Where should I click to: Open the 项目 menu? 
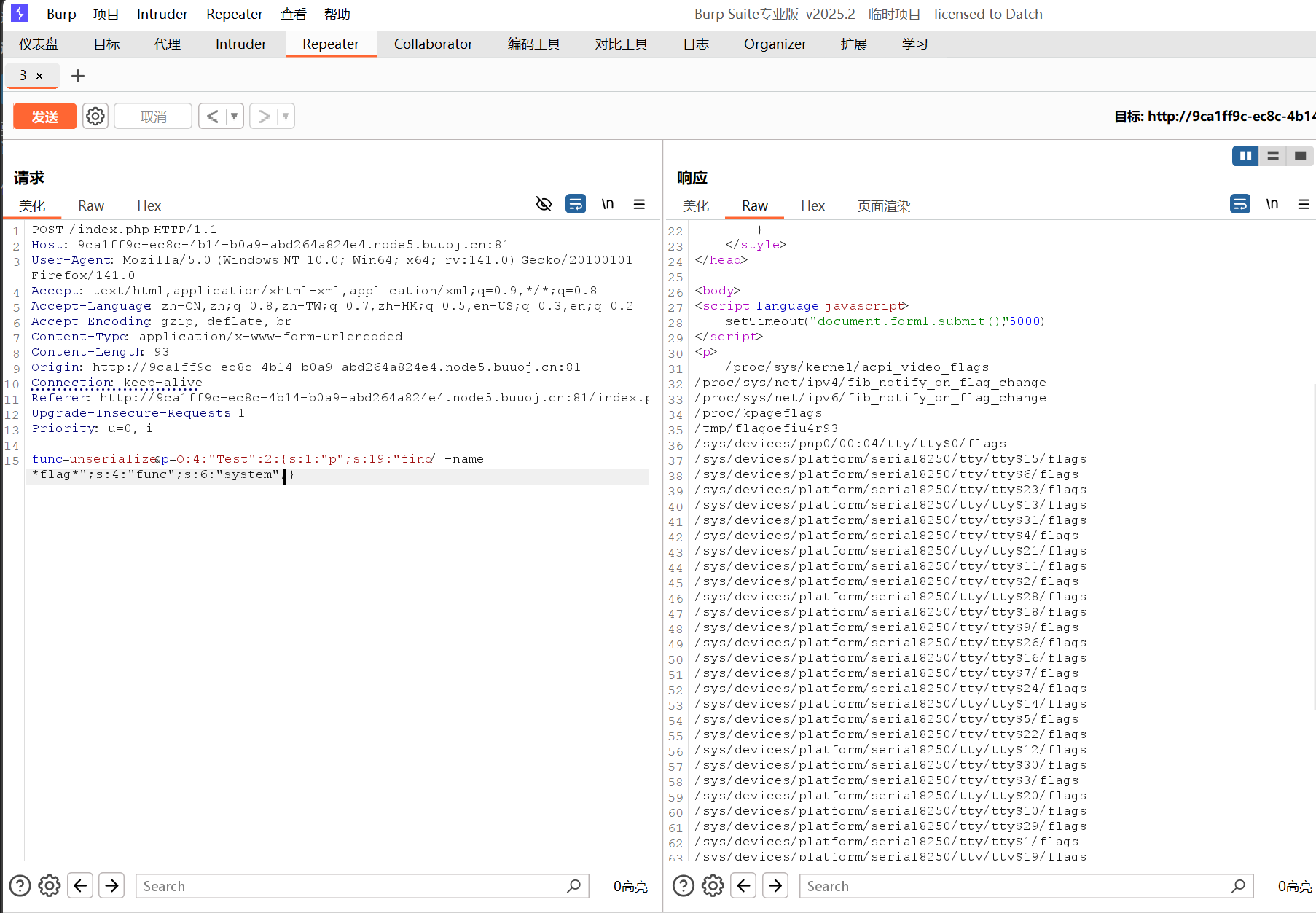coord(106,14)
